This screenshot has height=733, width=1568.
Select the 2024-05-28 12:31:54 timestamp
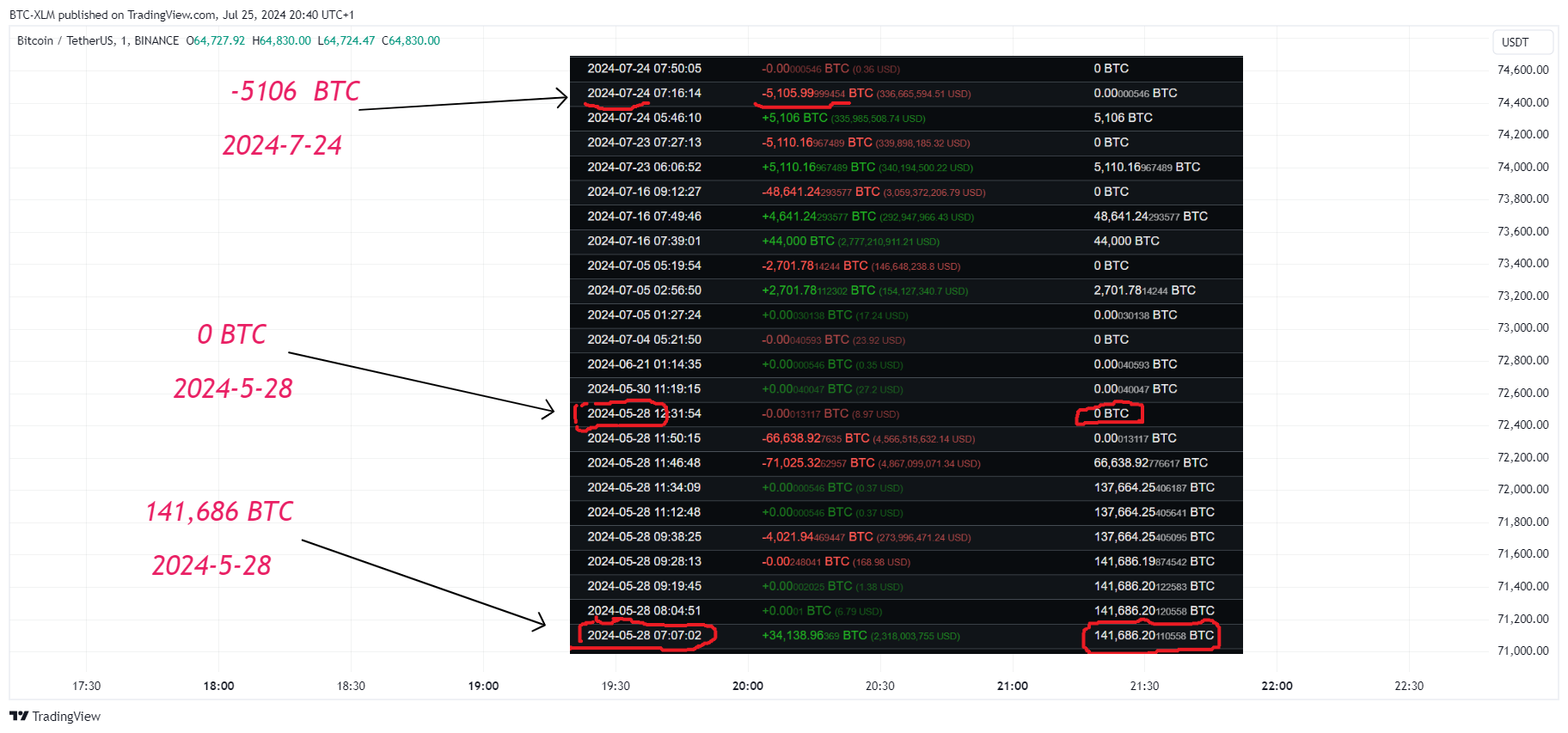click(x=645, y=413)
